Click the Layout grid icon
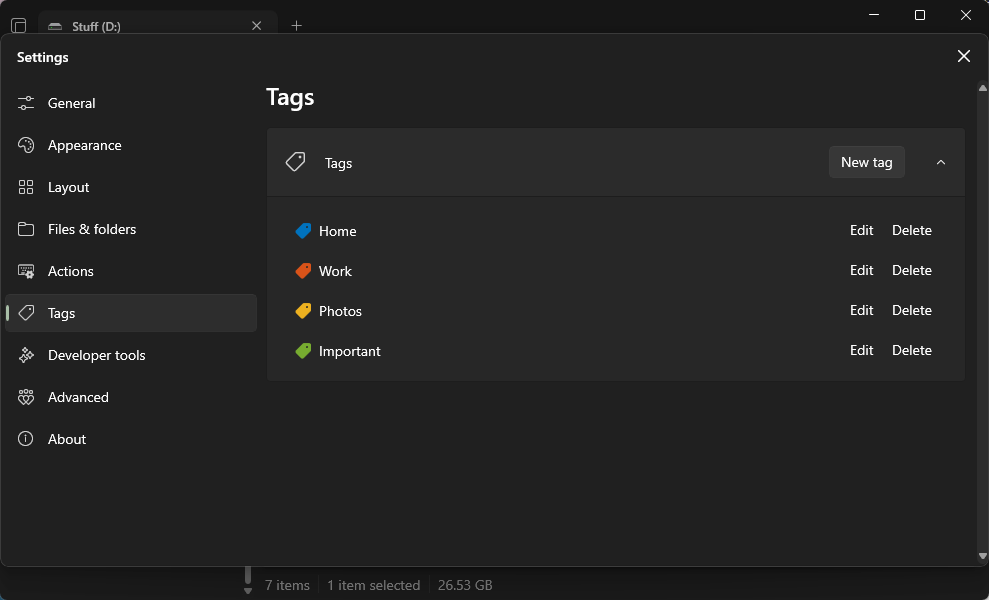 tap(27, 187)
